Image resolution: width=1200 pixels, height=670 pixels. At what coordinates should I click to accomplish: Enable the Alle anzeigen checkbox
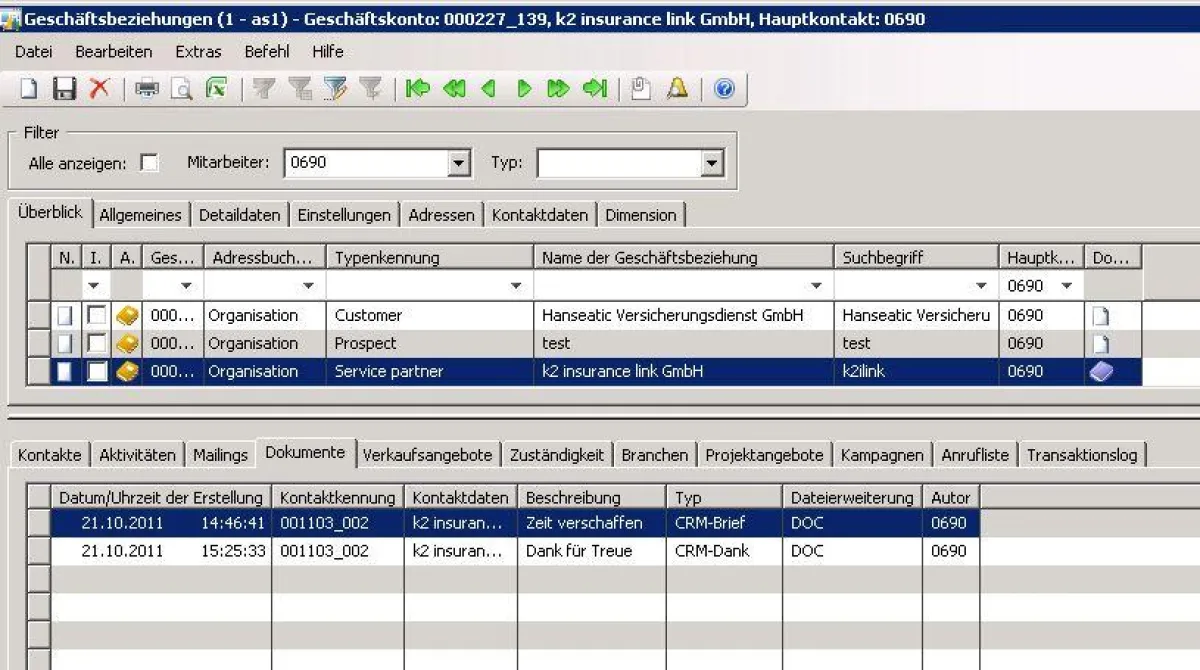click(148, 162)
